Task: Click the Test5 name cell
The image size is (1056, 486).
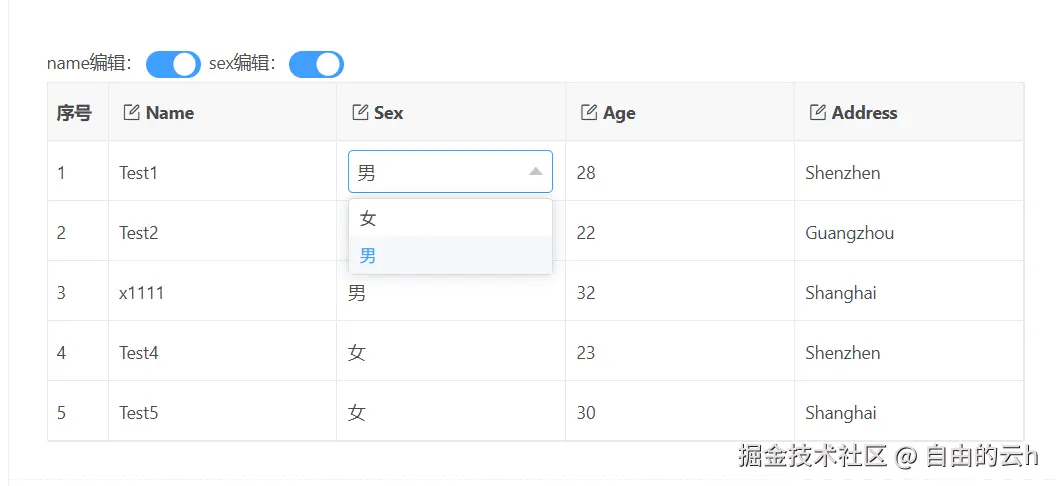Action: (x=222, y=411)
